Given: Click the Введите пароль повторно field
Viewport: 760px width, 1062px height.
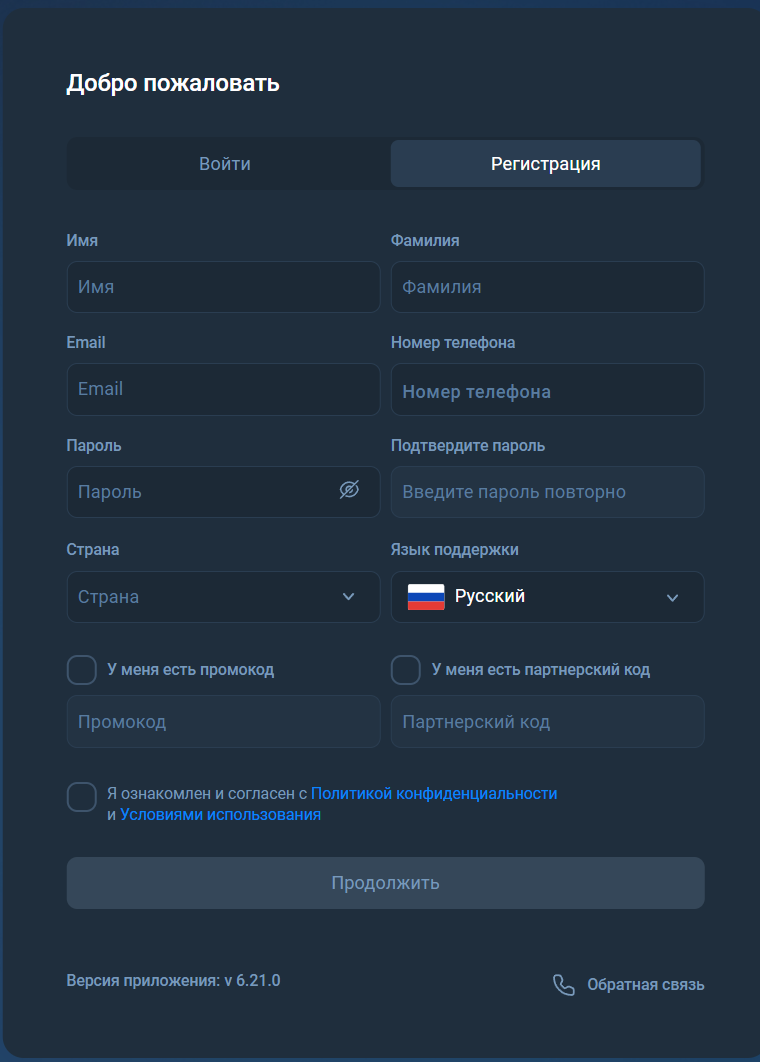Looking at the screenshot, I should [x=547, y=492].
